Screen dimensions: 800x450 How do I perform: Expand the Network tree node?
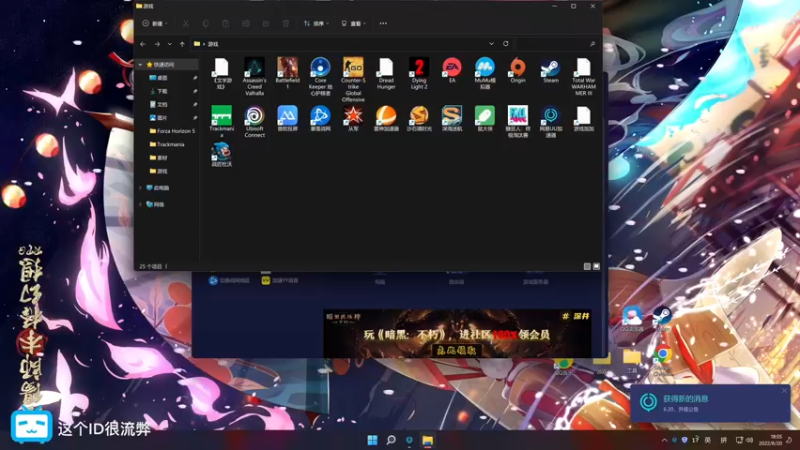coord(140,205)
